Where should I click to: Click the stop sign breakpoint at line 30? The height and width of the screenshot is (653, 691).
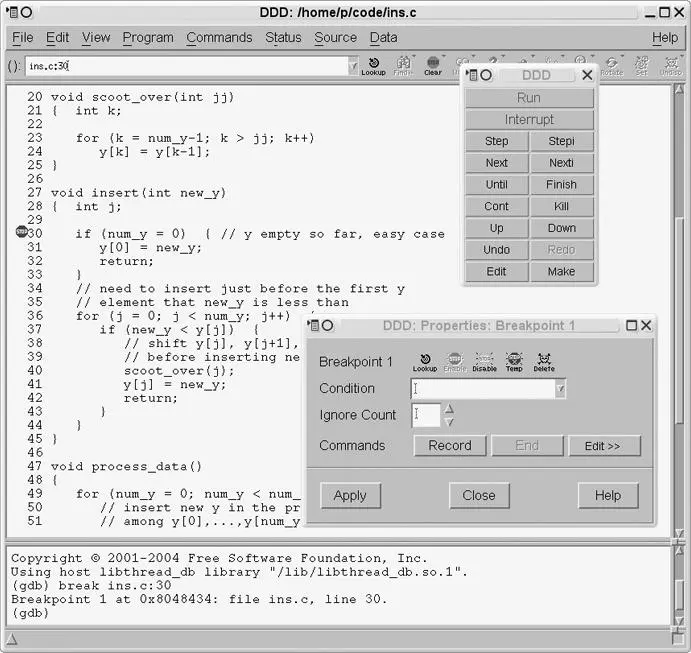[22, 233]
